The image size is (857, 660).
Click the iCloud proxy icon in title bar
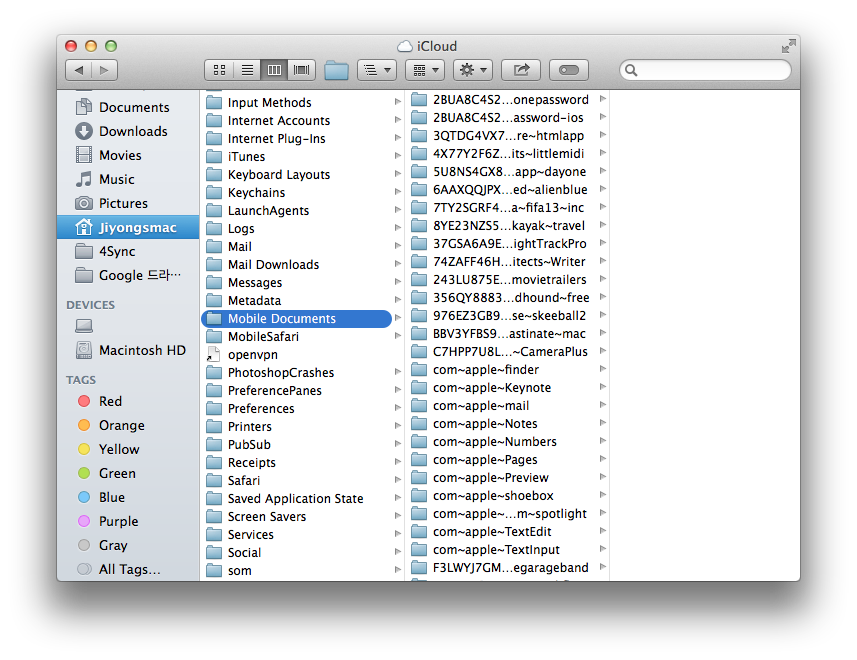[404, 46]
